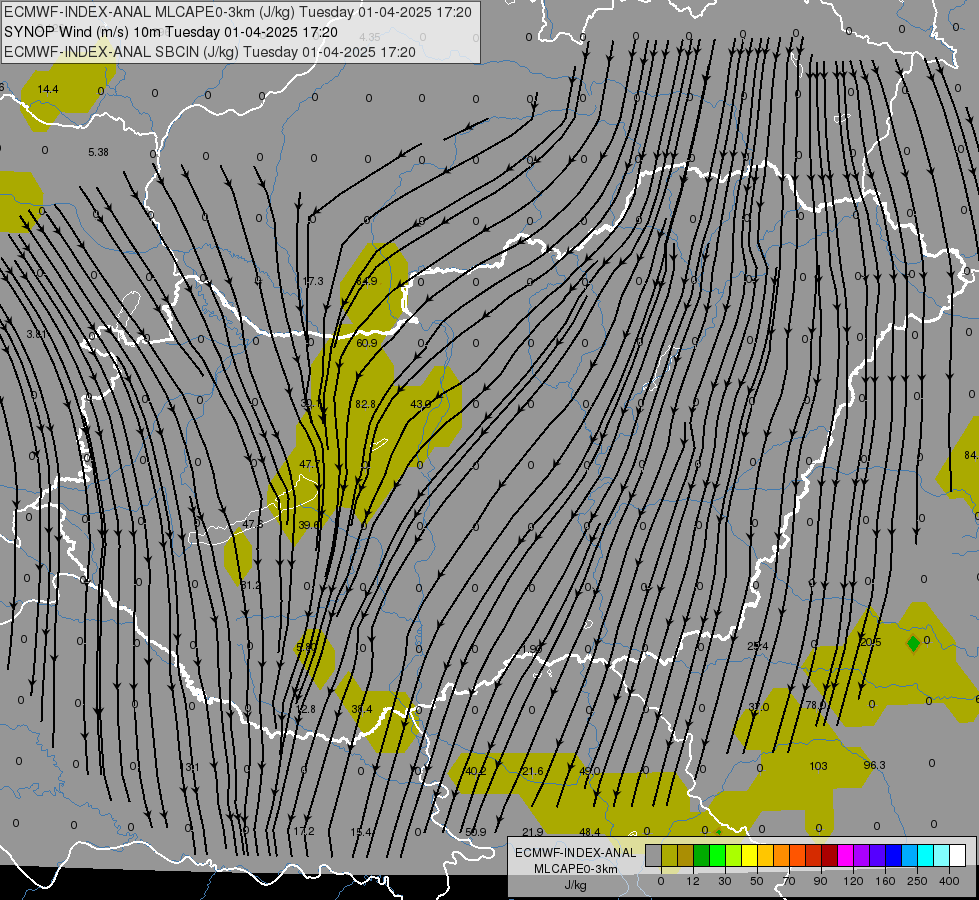Click the white legend swatch at the end
979x900 pixels.
click(957, 855)
